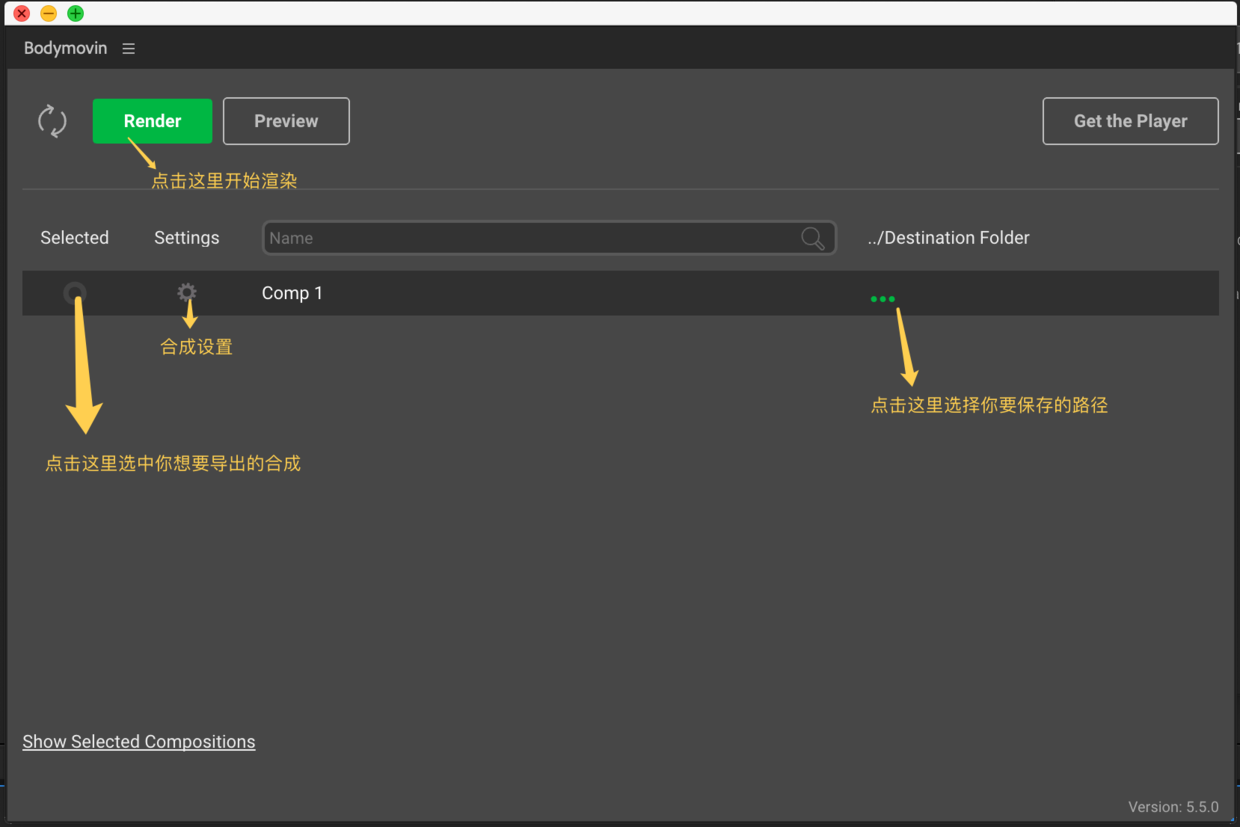Start rendering with the Render button

[x=152, y=121]
